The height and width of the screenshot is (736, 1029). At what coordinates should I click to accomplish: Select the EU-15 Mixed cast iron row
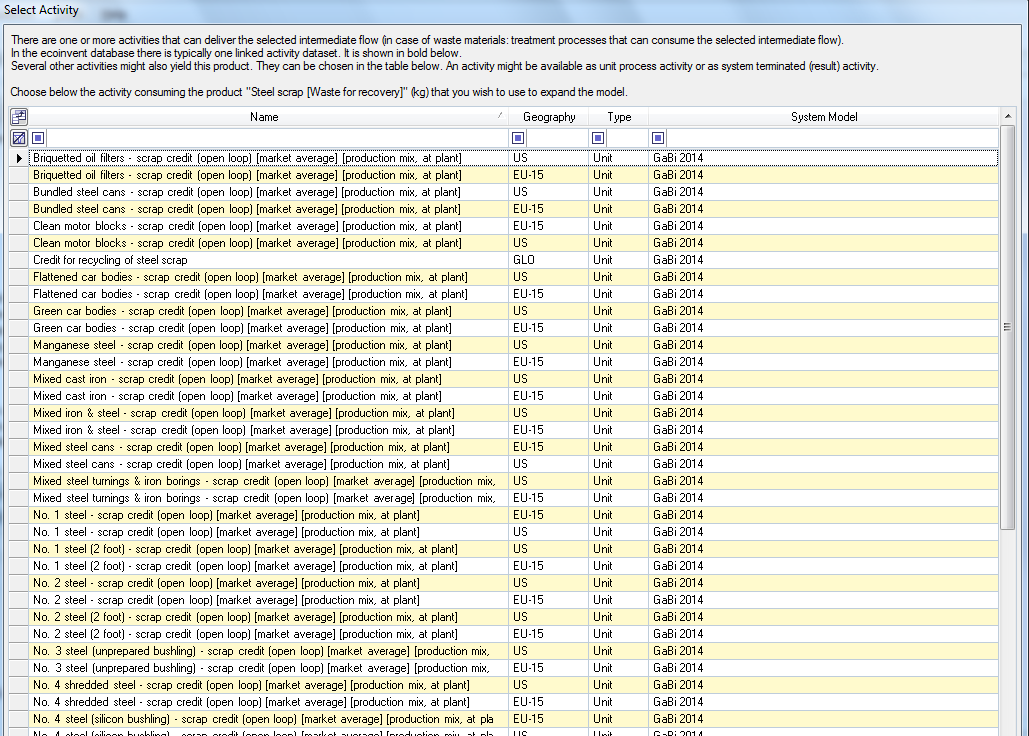504,397
